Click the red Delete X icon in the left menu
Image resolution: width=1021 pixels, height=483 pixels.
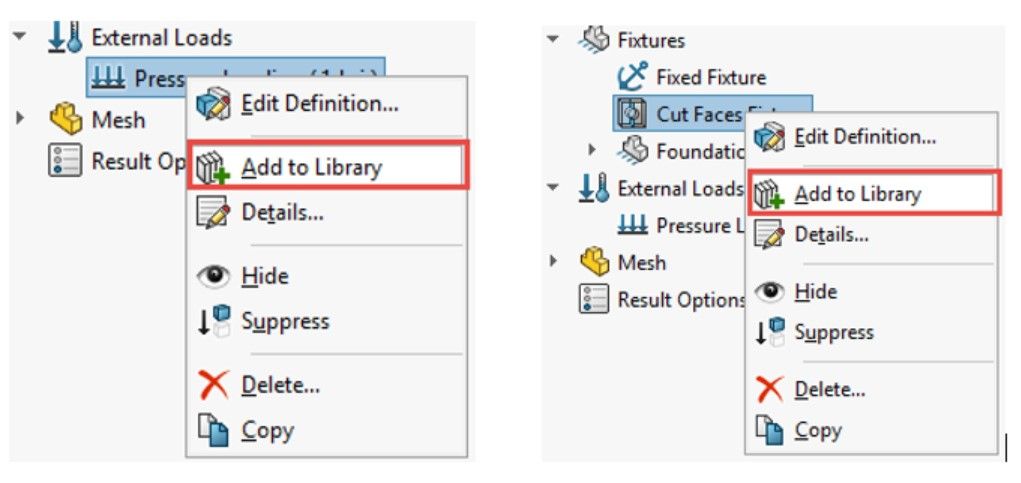pos(214,385)
